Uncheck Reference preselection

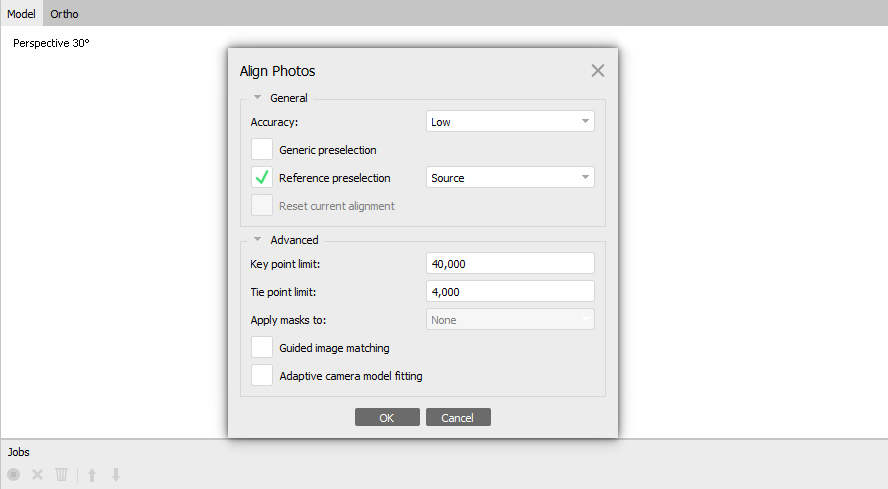pyautogui.click(x=262, y=177)
